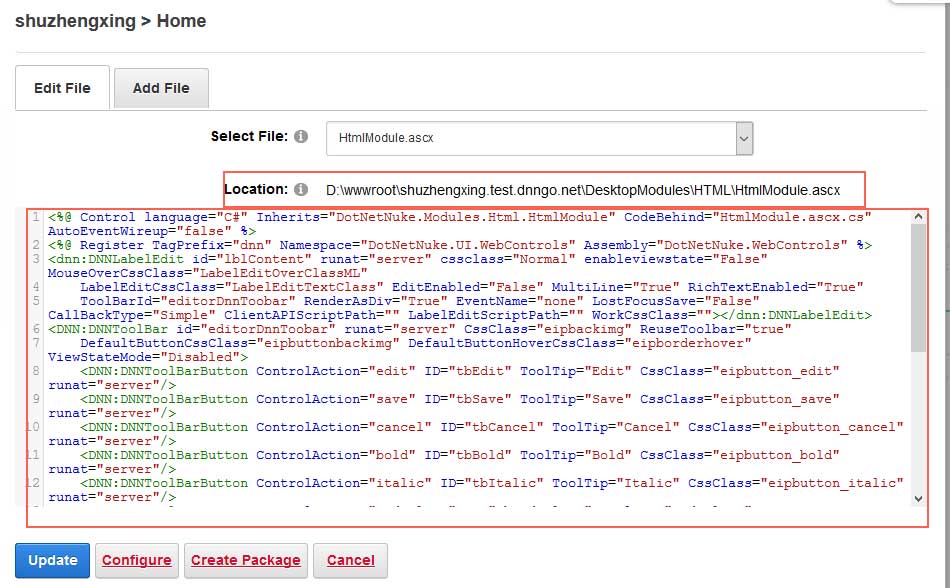Viewport: 950px width, 588px height.
Task: Switch to the Edit File tab
Action: coord(62,88)
